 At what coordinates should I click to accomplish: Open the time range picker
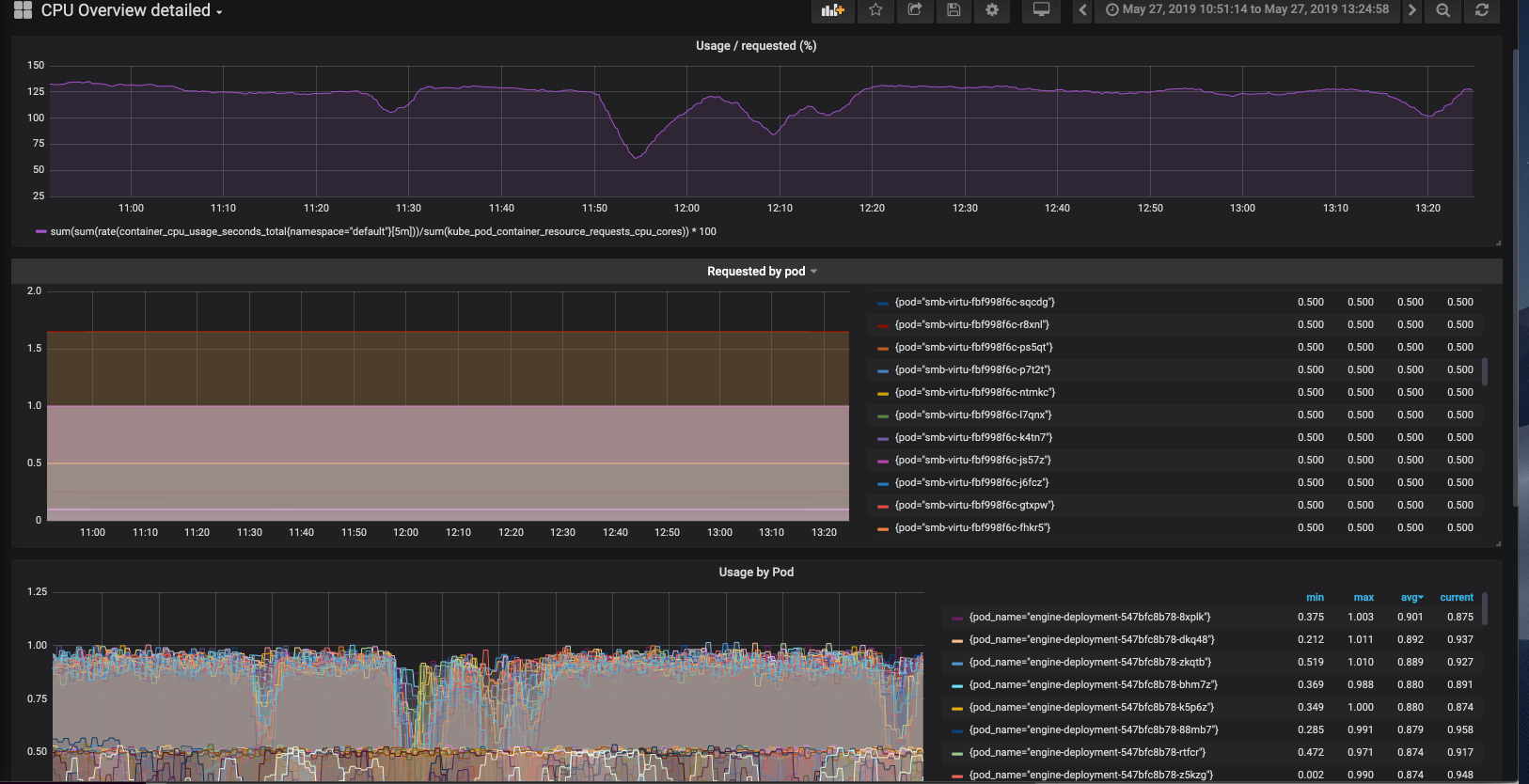tap(1247, 9)
